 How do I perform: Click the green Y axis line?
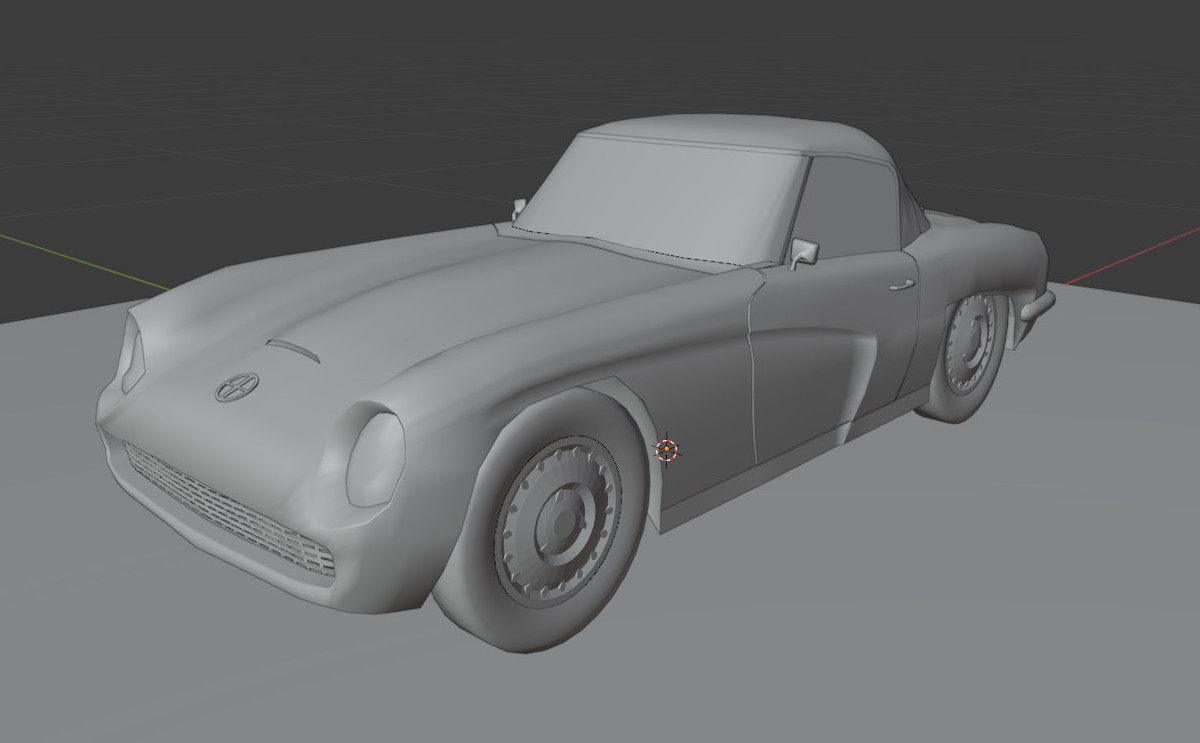(80, 260)
